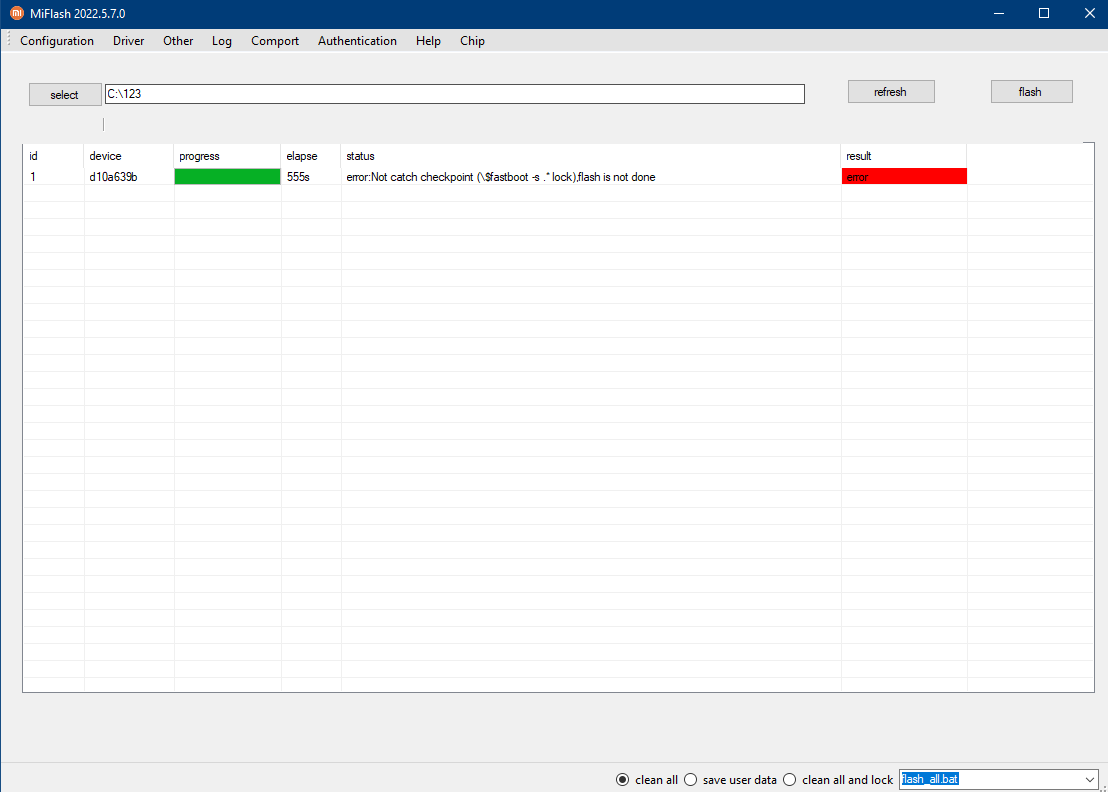Open the Log menu
The width and height of the screenshot is (1108, 792).
tap(221, 41)
